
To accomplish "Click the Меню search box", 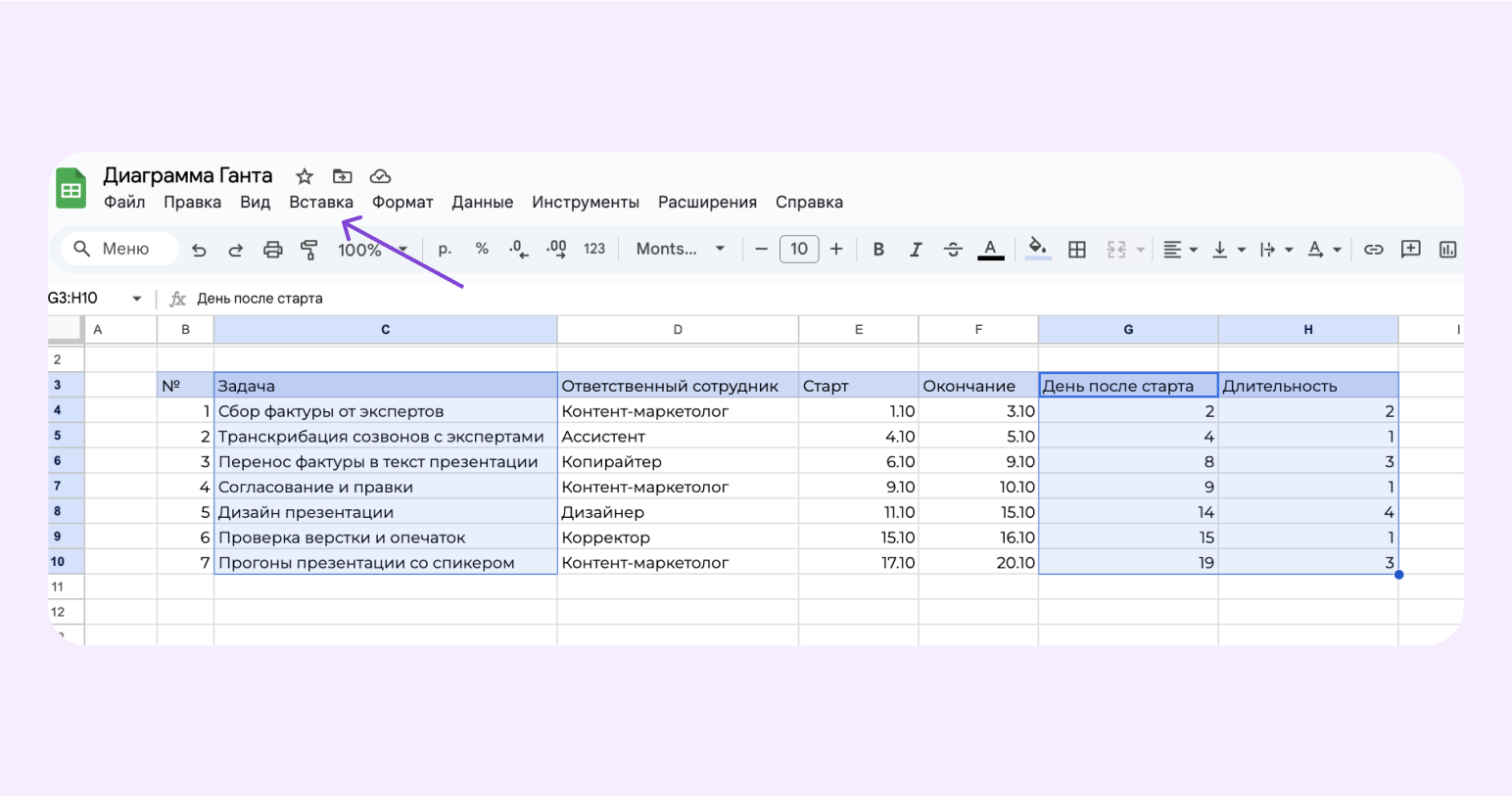I will pos(119,249).
